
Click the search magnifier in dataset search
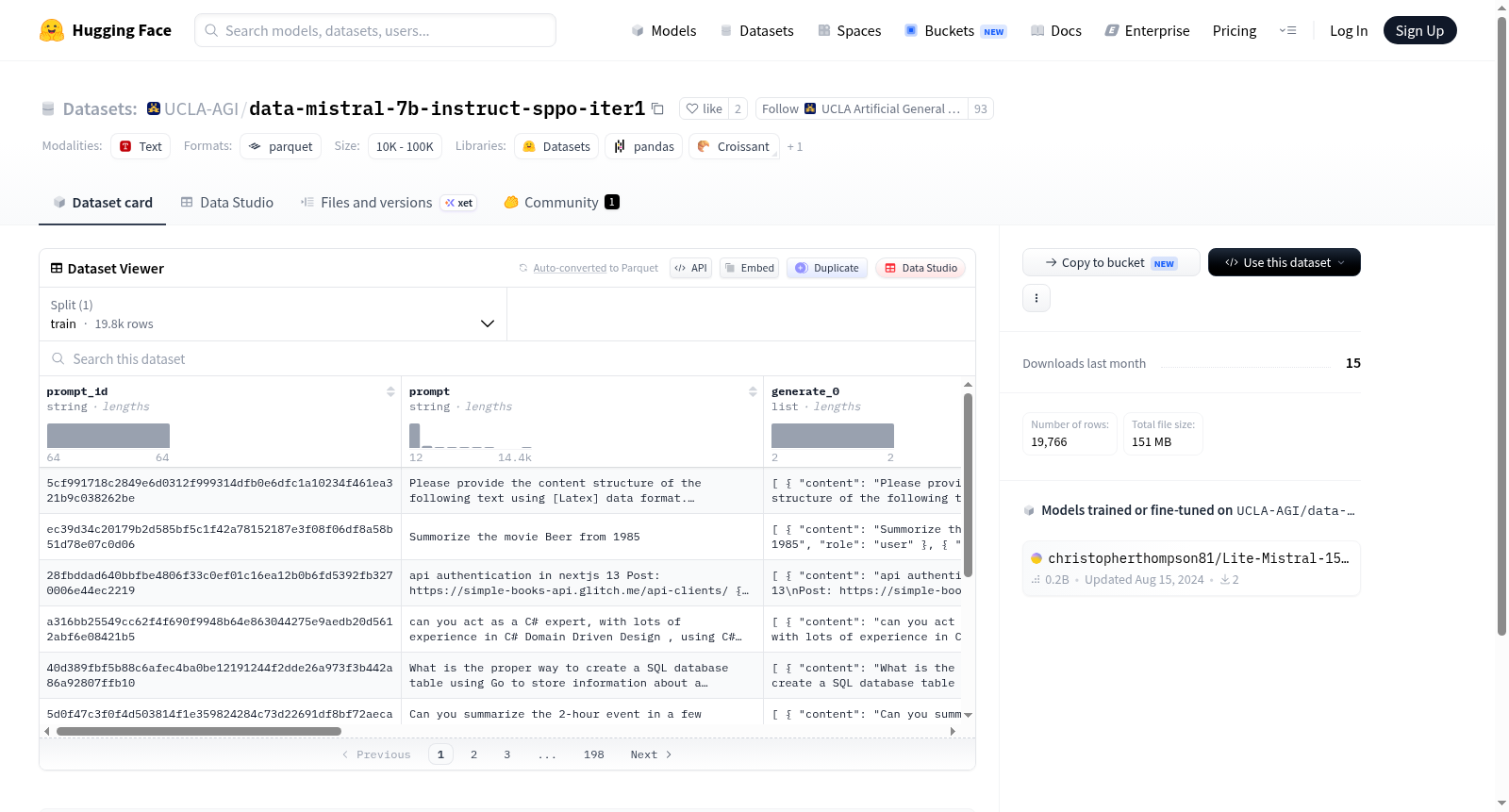point(58,358)
